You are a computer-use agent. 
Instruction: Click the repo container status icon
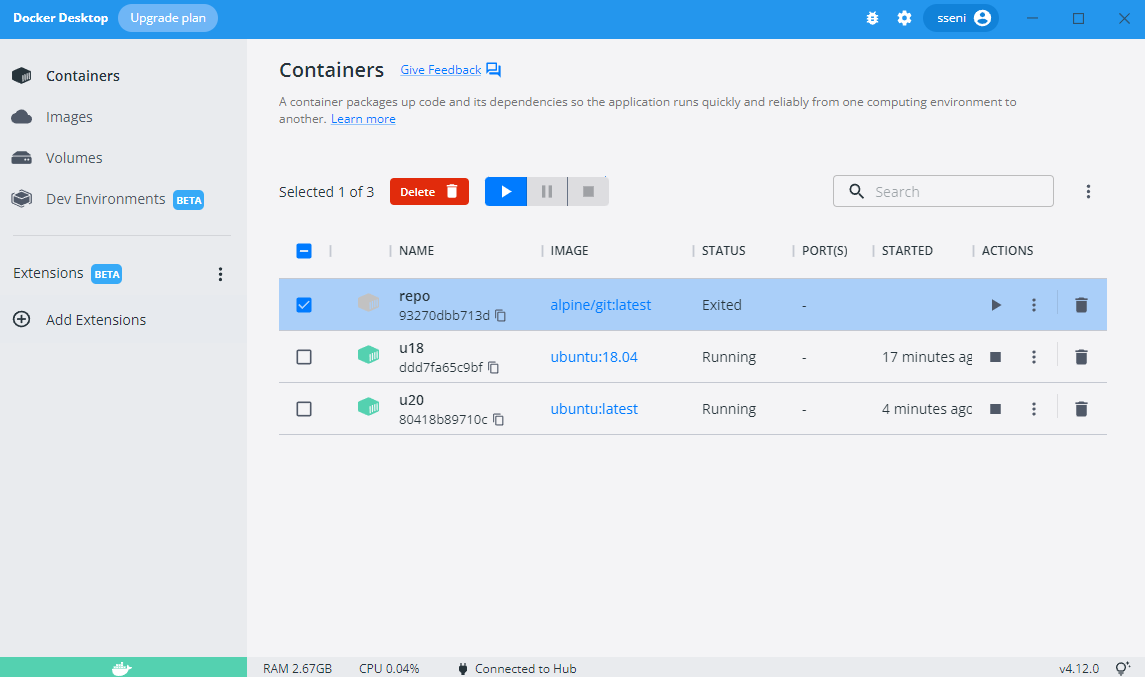click(x=369, y=302)
